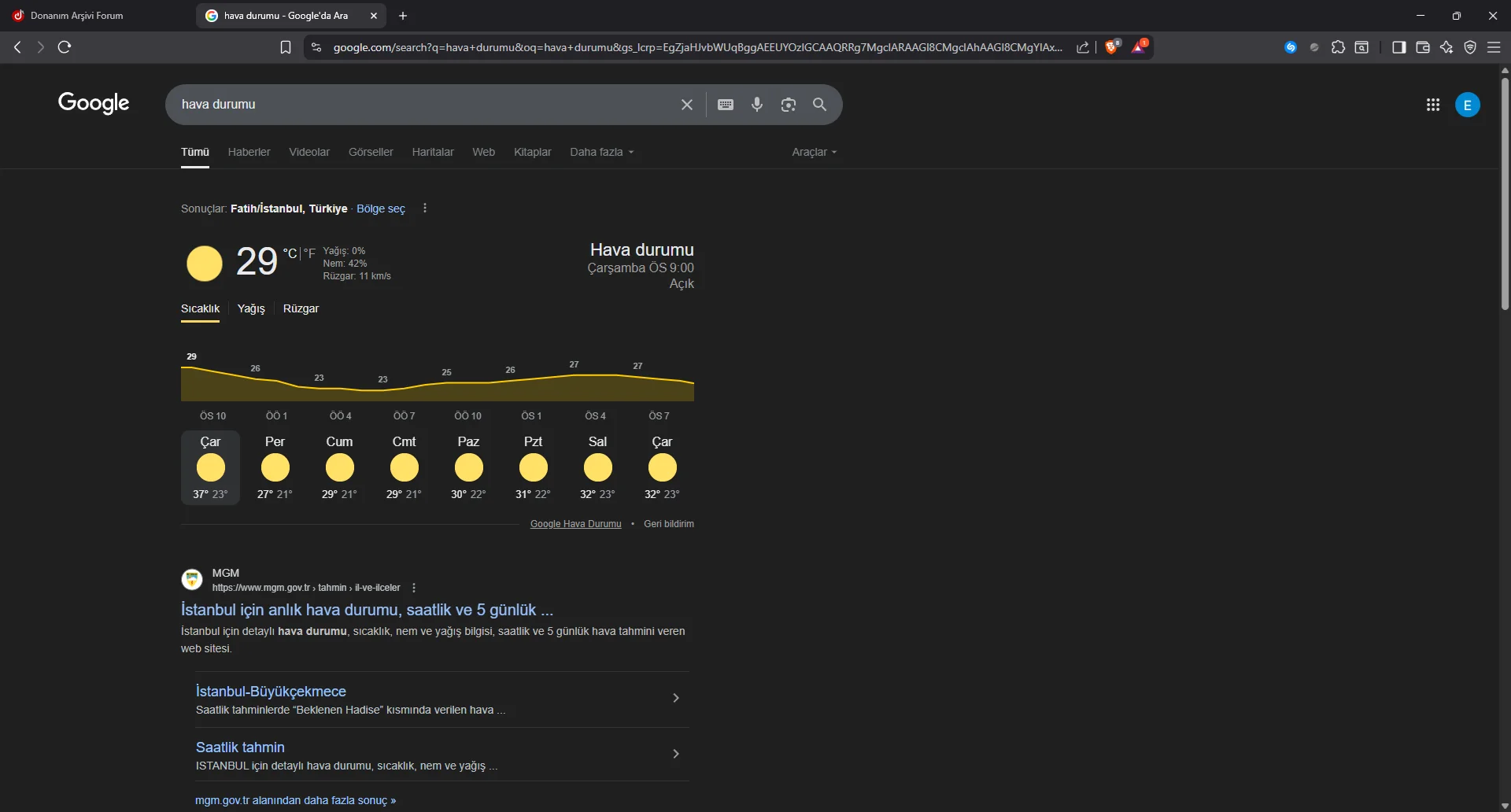Viewport: 1511px width, 812px height.
Task: Expand the Saatlik tahmin result chevron
Action: tap(675, 754)
